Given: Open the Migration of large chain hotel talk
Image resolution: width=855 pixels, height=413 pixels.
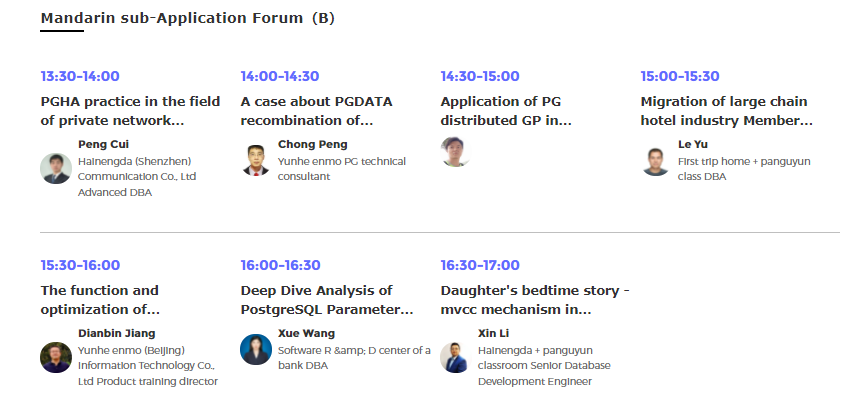Looking at the screenshot, I should click(x=727, y=111).
